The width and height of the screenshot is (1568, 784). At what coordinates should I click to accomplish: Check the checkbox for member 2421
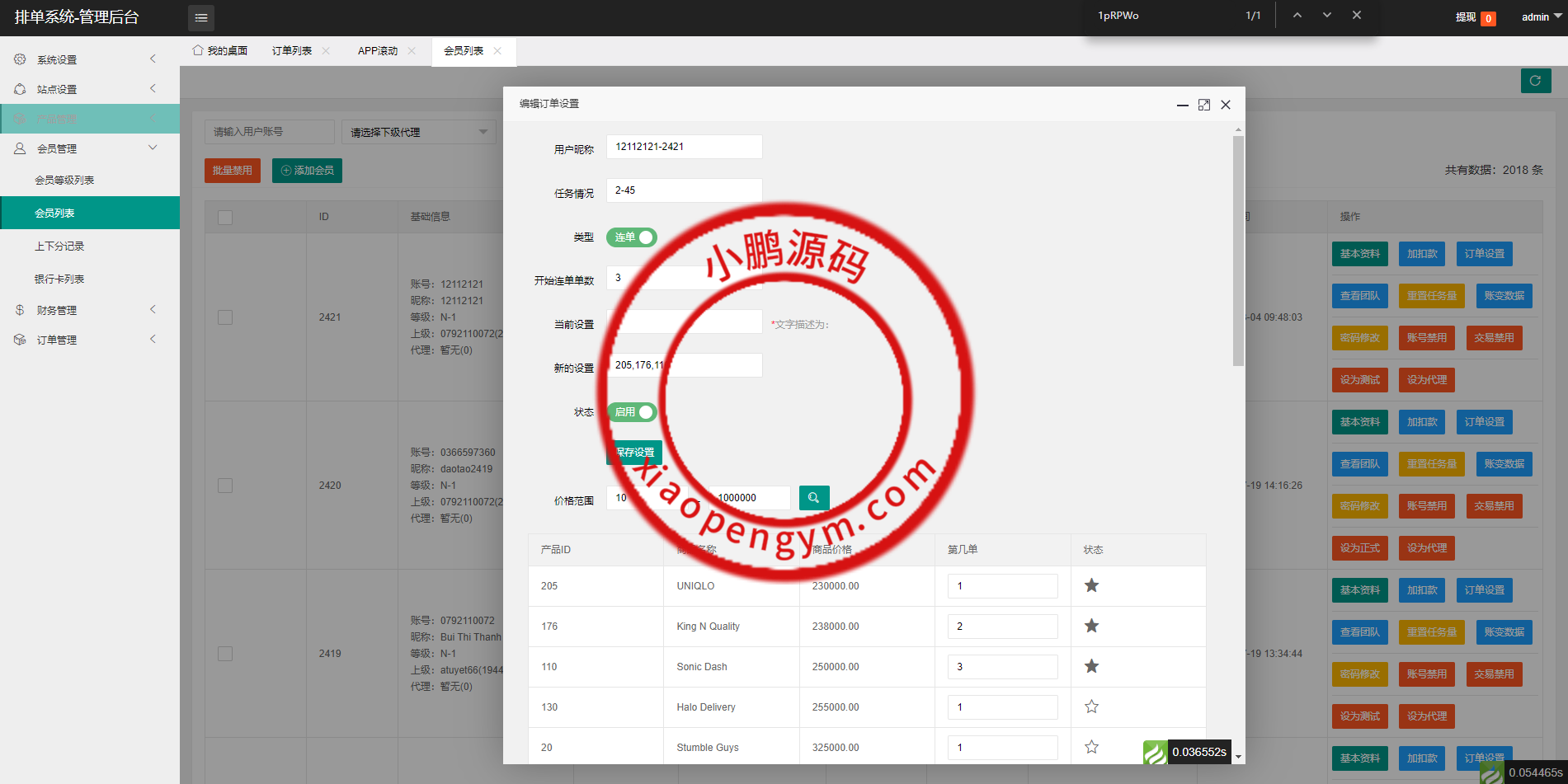coord(225,317)
